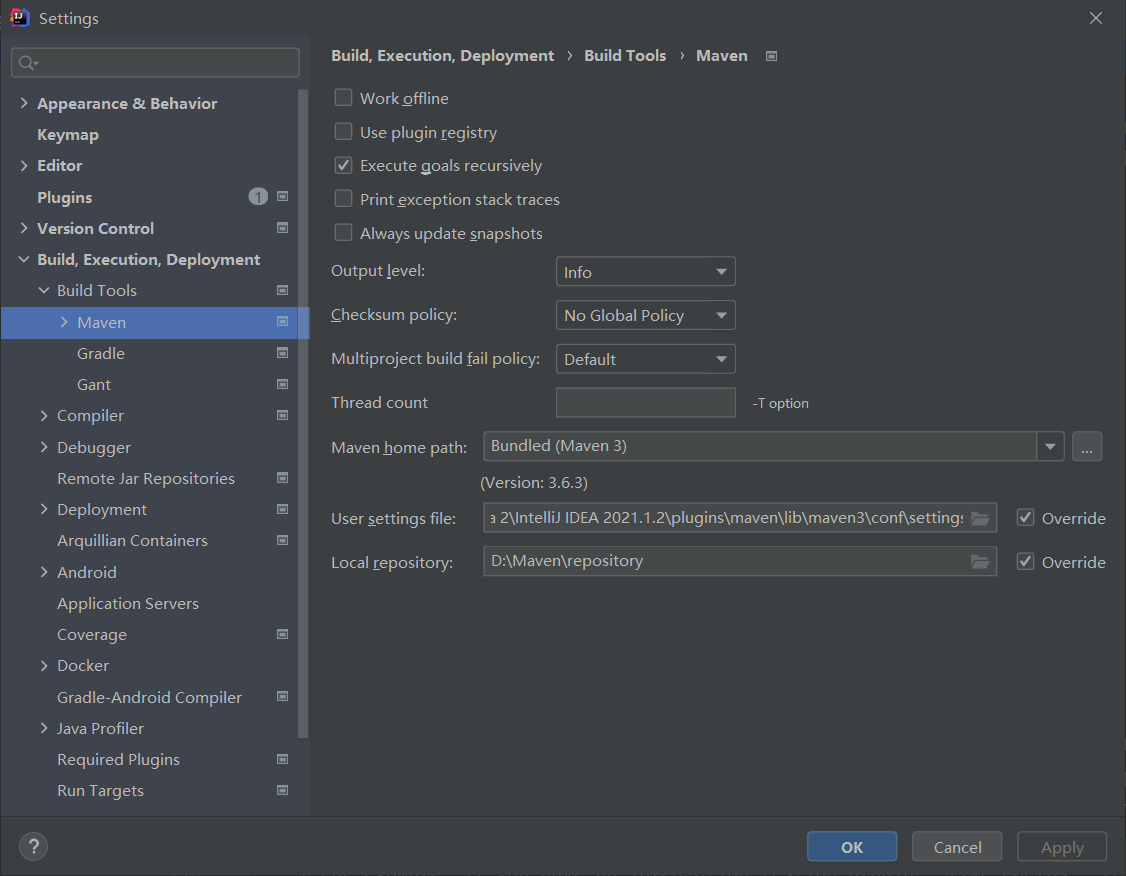The width and height of the screenshot is (1126, 876).
Task: Click the Thread count input field
Action: pyautogui.click(x=646, y=402)
